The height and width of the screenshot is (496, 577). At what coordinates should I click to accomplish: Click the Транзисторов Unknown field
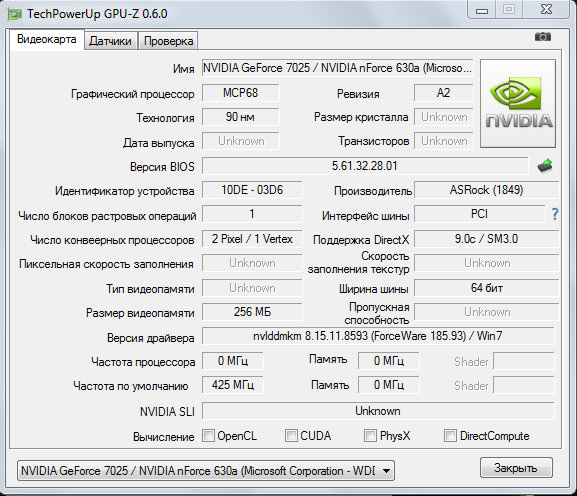click(x=443, y=141)
